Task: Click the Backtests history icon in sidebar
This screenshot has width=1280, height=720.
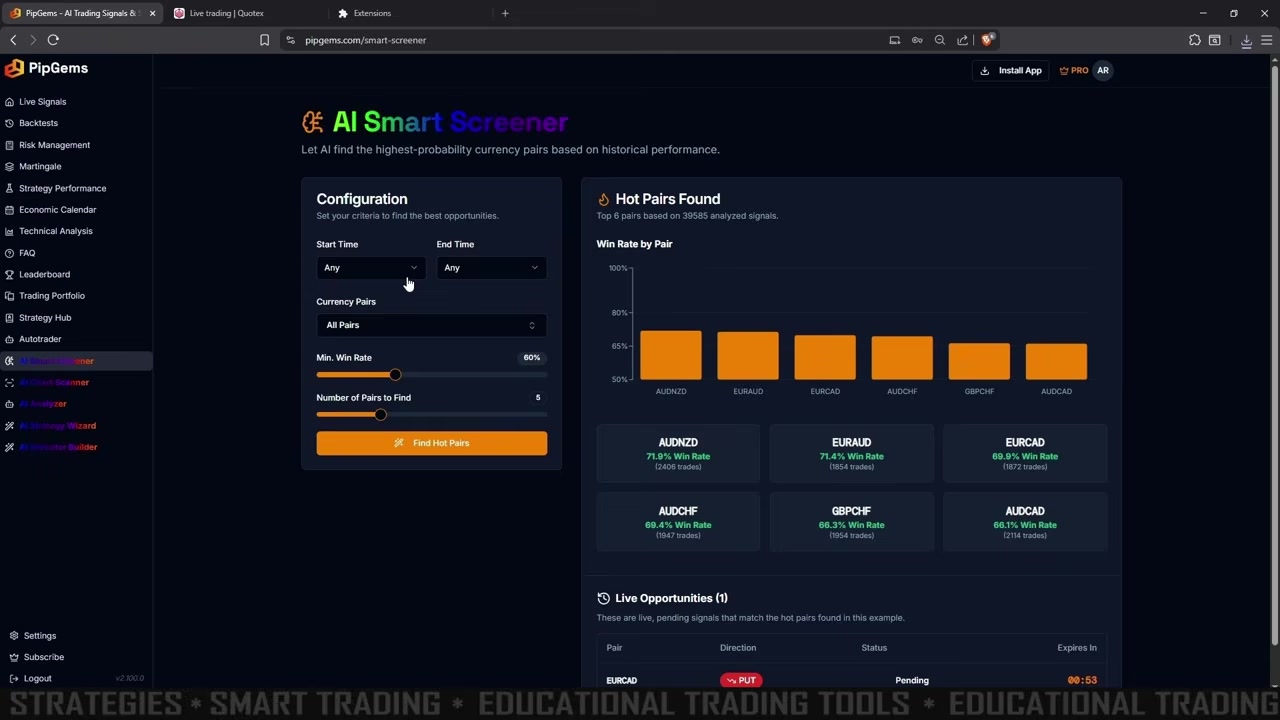Action: pyautogui.click(x=9, y=123)
